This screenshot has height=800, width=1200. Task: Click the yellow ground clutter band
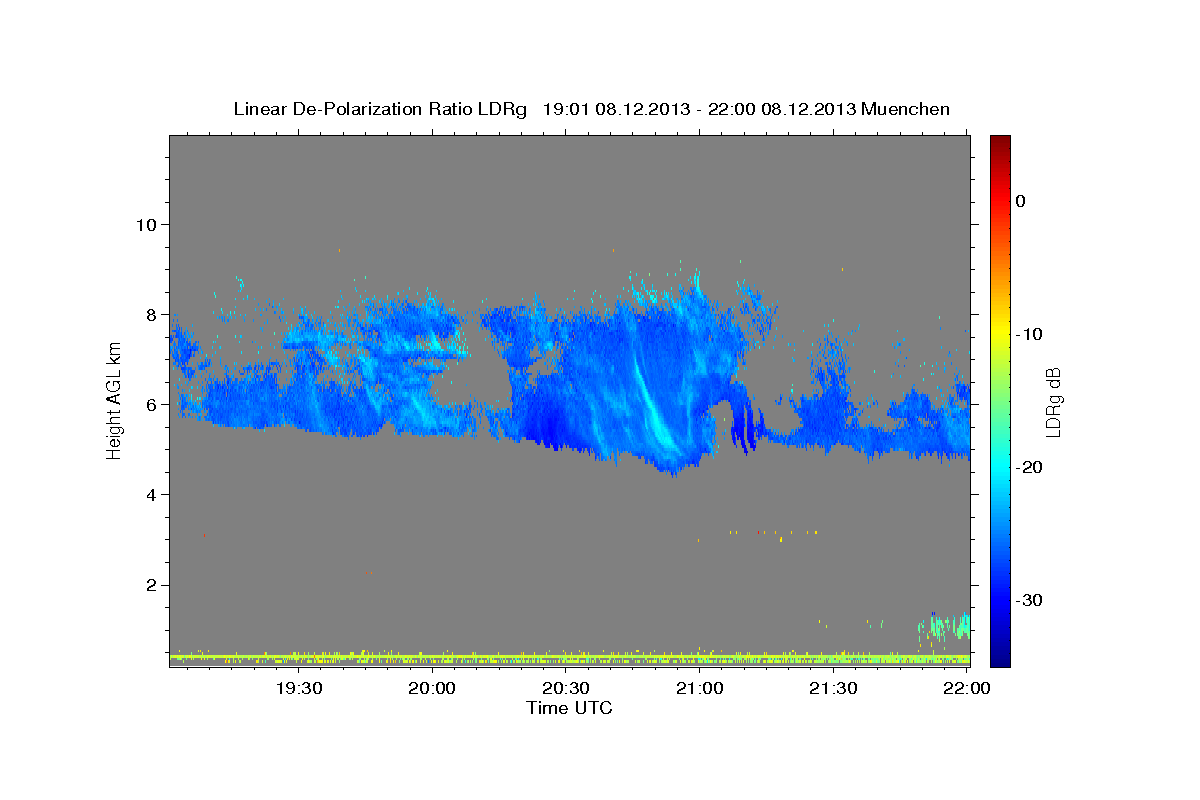(x=569, y=657)
